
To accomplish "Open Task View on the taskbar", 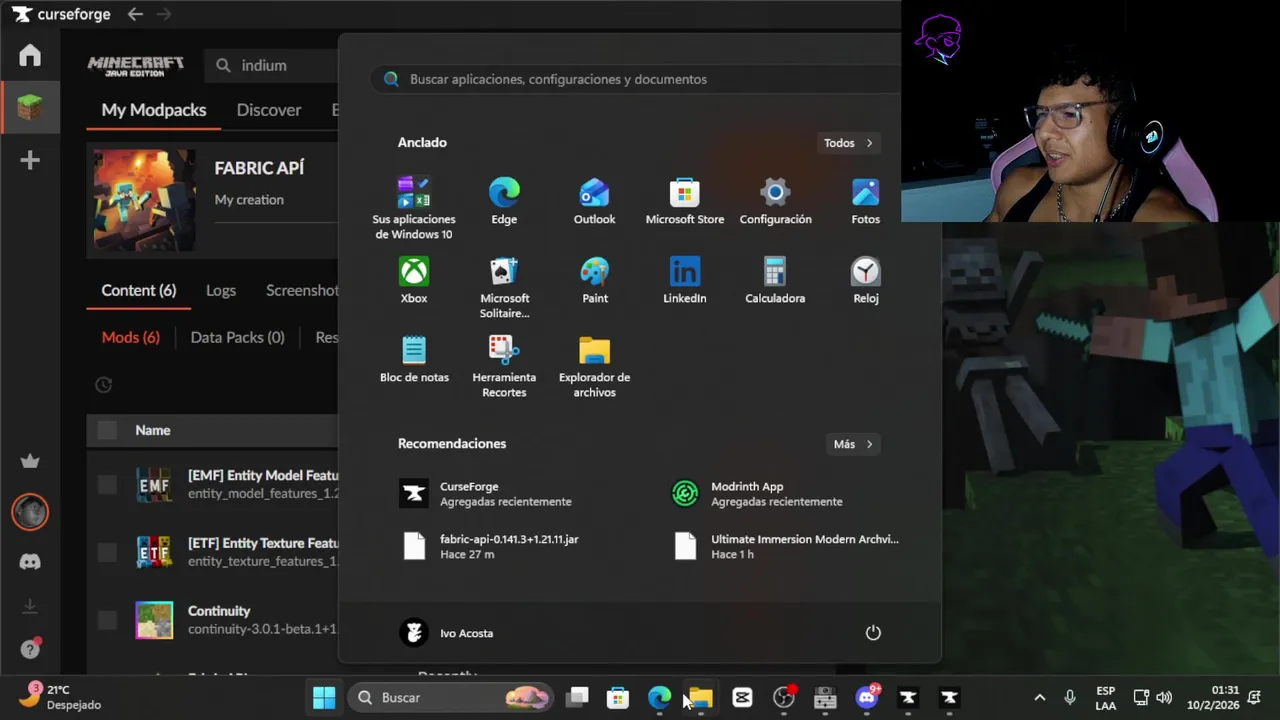I will point(578,697).
